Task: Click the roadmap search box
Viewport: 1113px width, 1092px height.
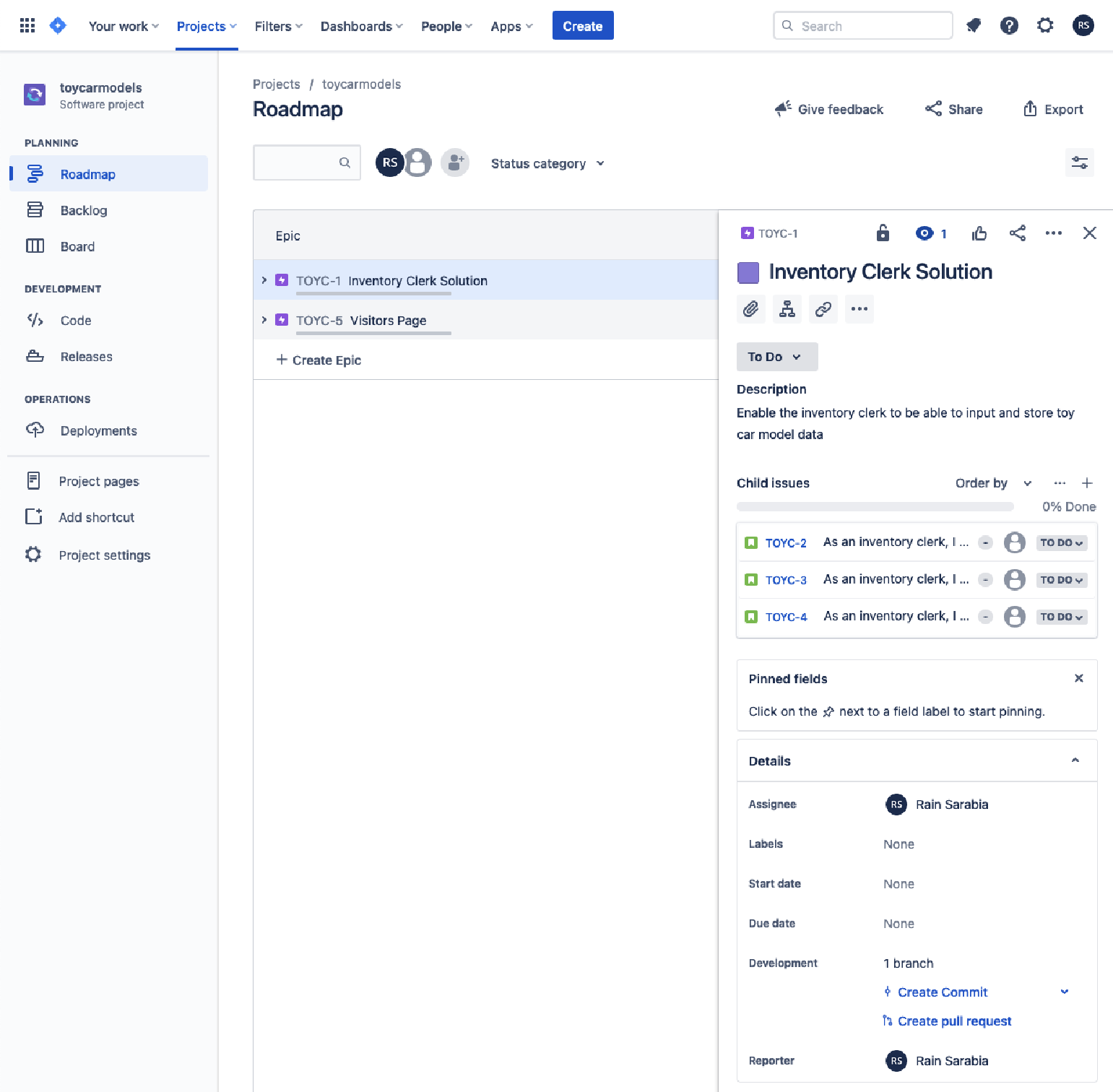Action: point(307,162)
